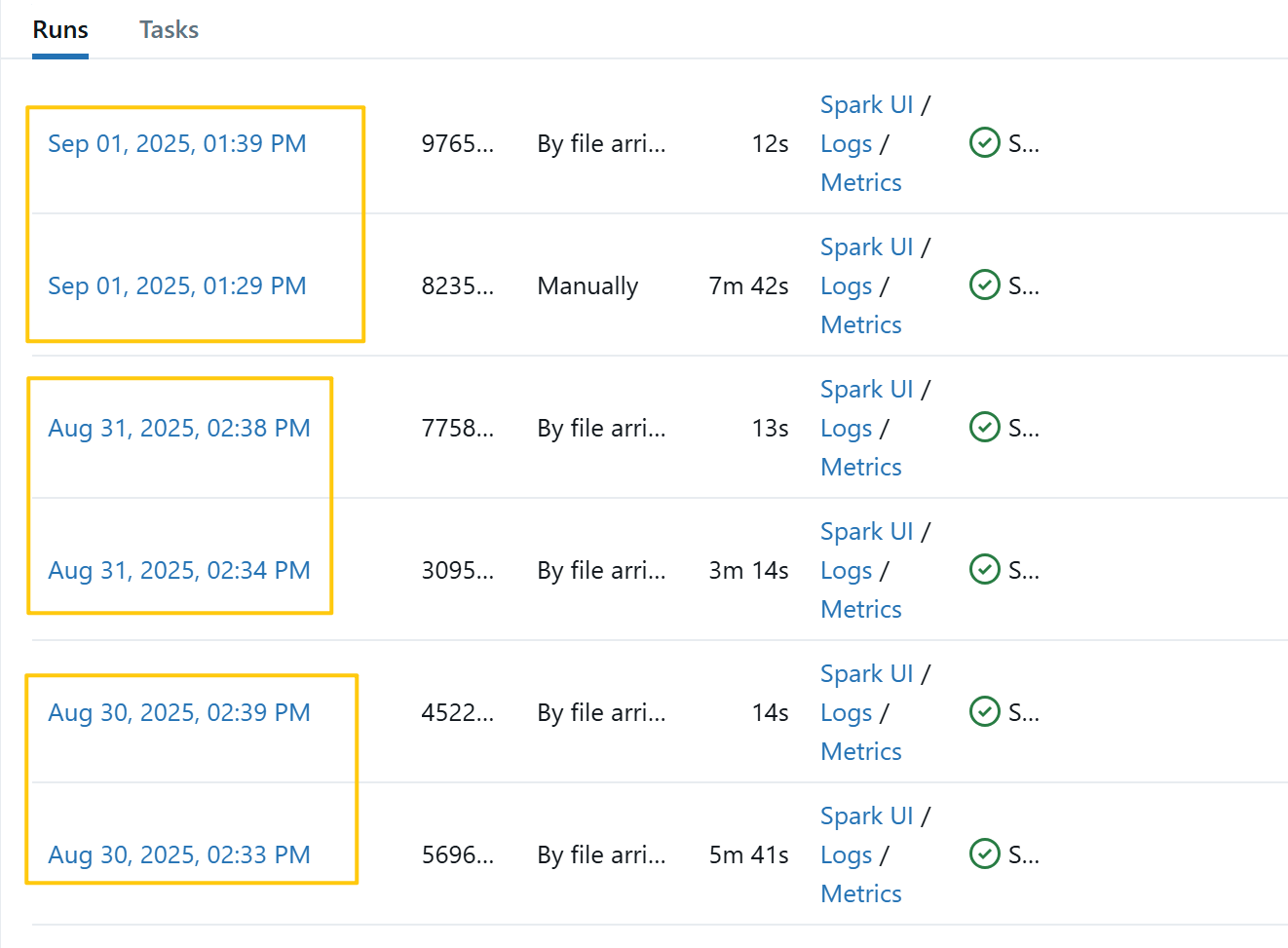Click status text S... in run 7758... row
This screenshot has width=1288, height=948.
(1024, 428)
